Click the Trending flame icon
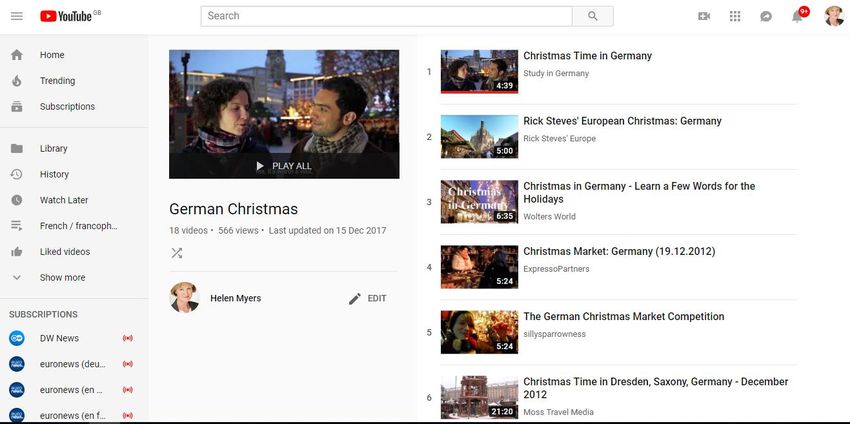The image size is (850, 424). [17, 81]
